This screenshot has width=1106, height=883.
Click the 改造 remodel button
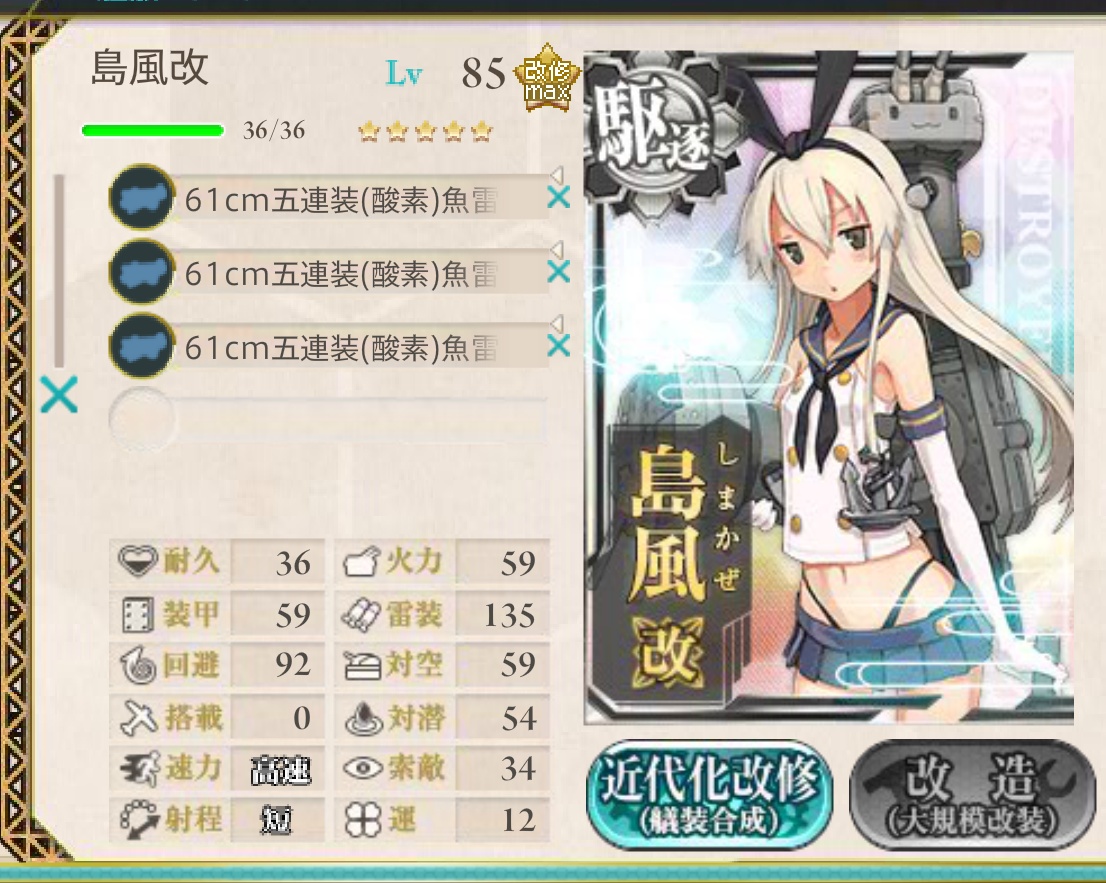coord(974,794)
